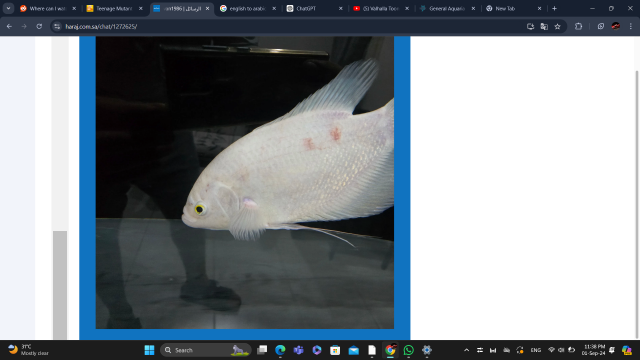Open Microsoft Edge from the taskbar
Viewport: 640px width, 360px height.
pos(280,350)
